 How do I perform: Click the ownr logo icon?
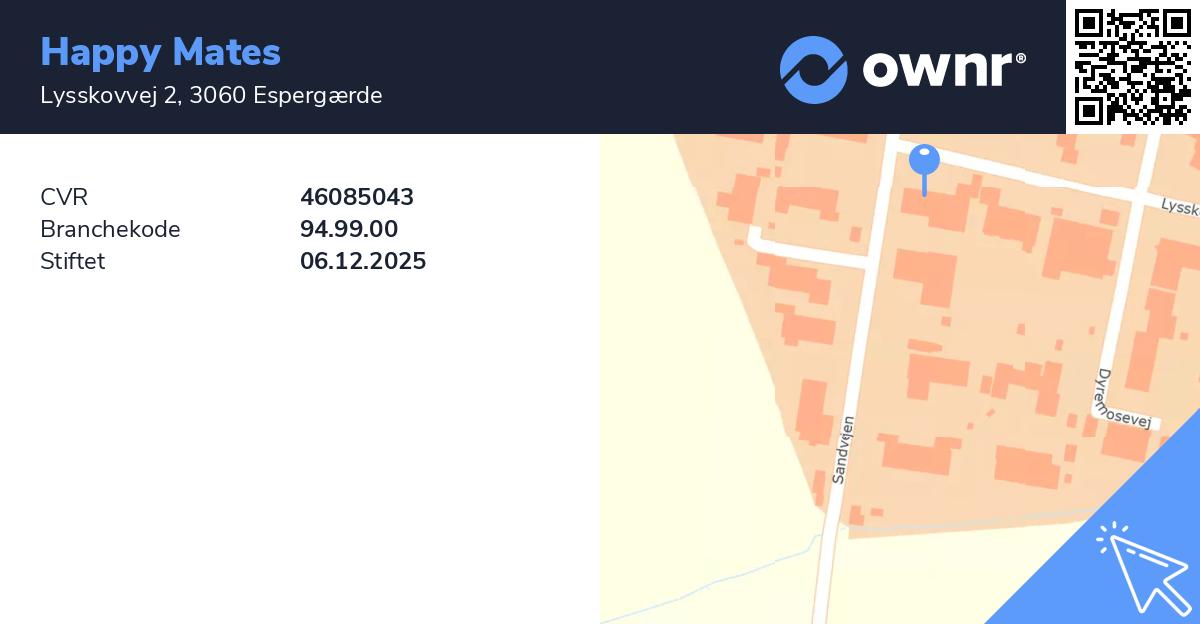pos(814,70)
